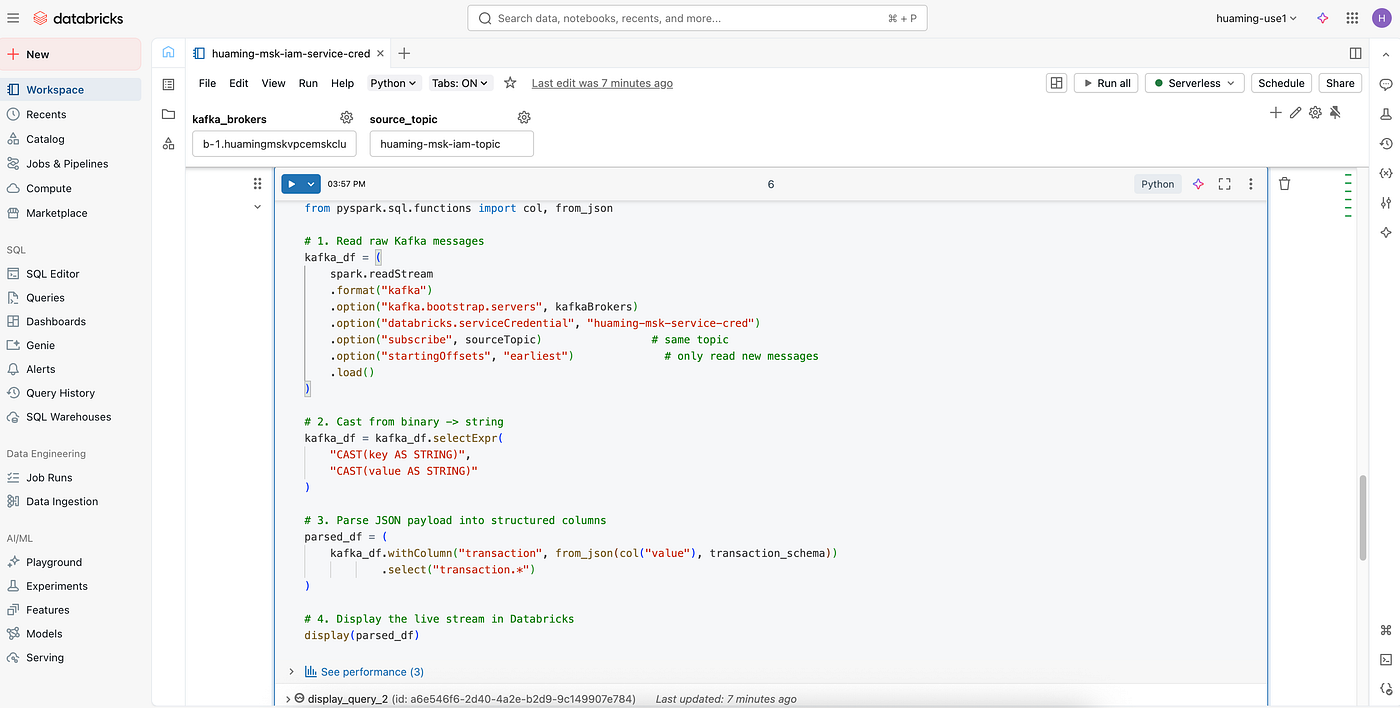Open the environment sliders icon in right rail

coord(1386,203)
